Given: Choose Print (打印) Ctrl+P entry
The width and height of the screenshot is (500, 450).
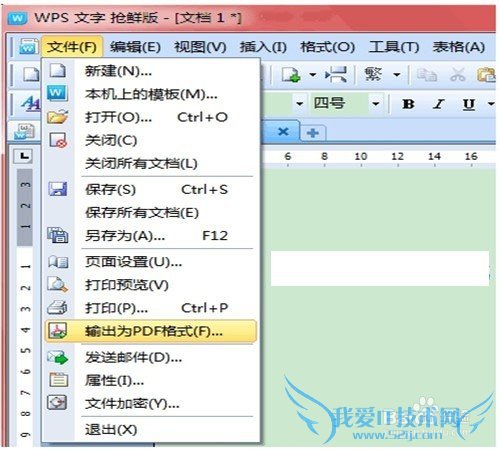Looking at the screenshot, I should [x=151, y=308].
